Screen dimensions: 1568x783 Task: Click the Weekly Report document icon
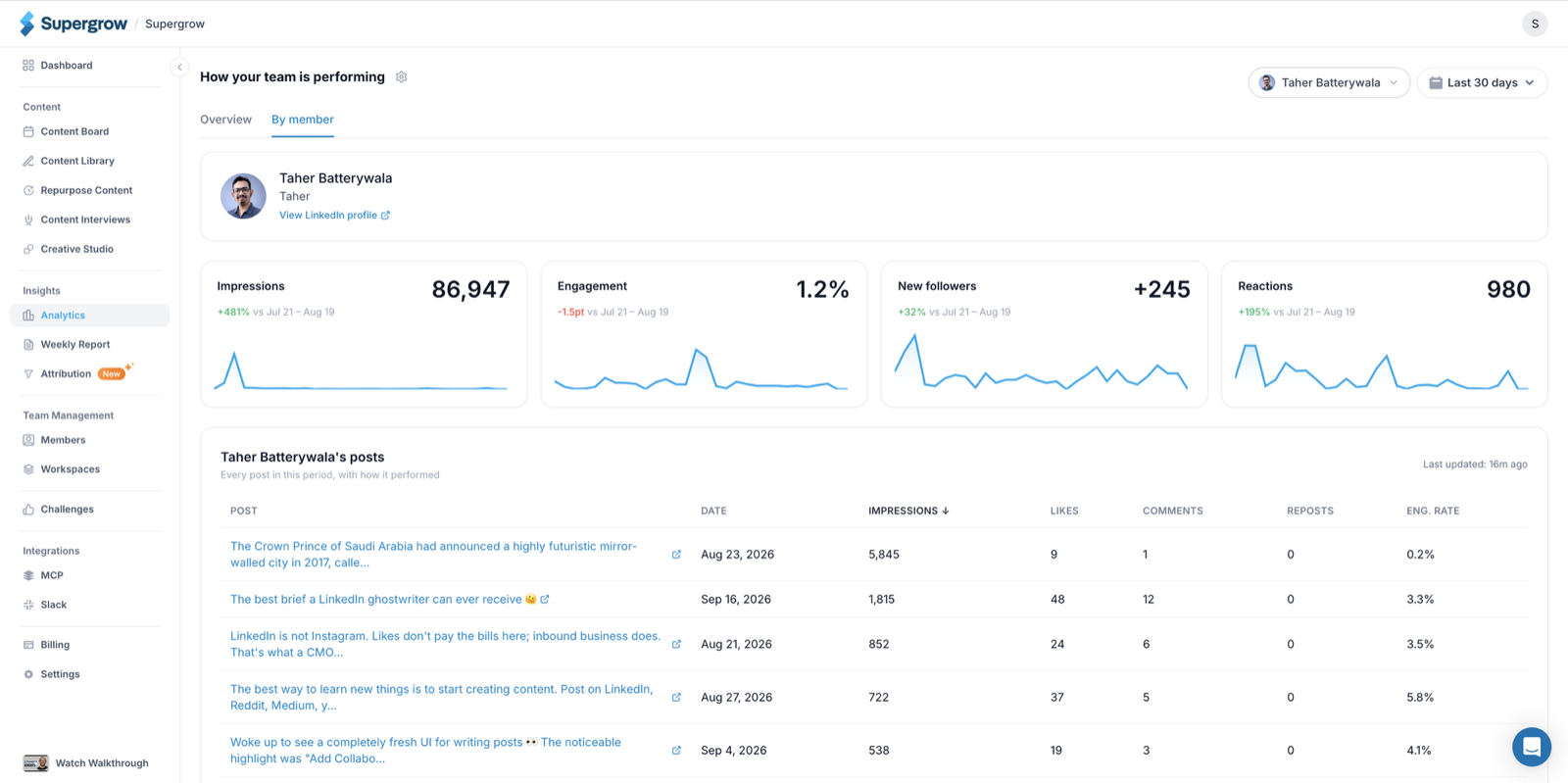pyautogui.click(x=28, y=345)
